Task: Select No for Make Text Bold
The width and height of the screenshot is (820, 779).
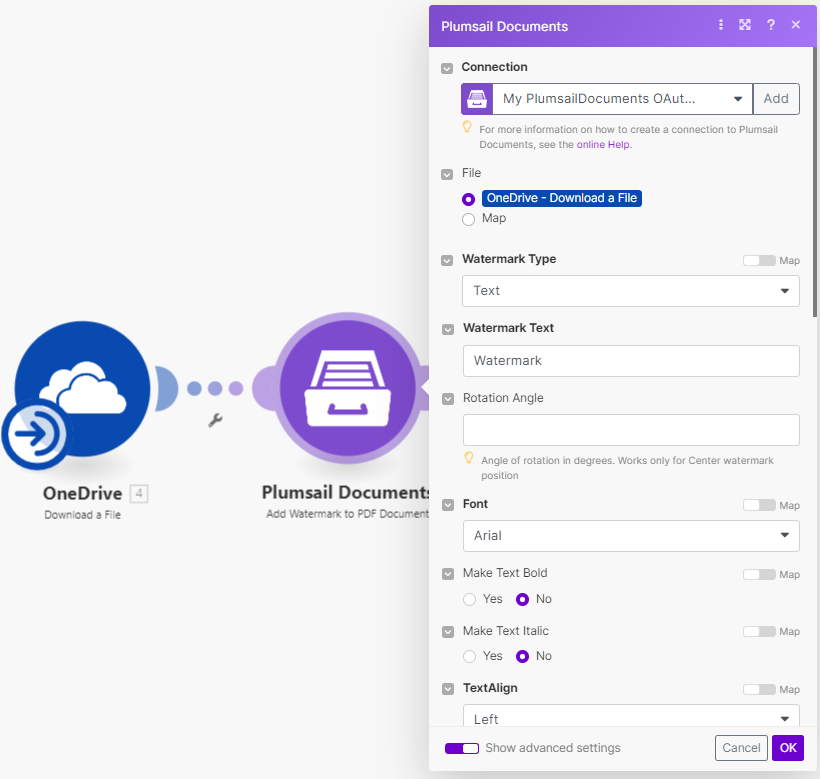Action: [522, 599]
